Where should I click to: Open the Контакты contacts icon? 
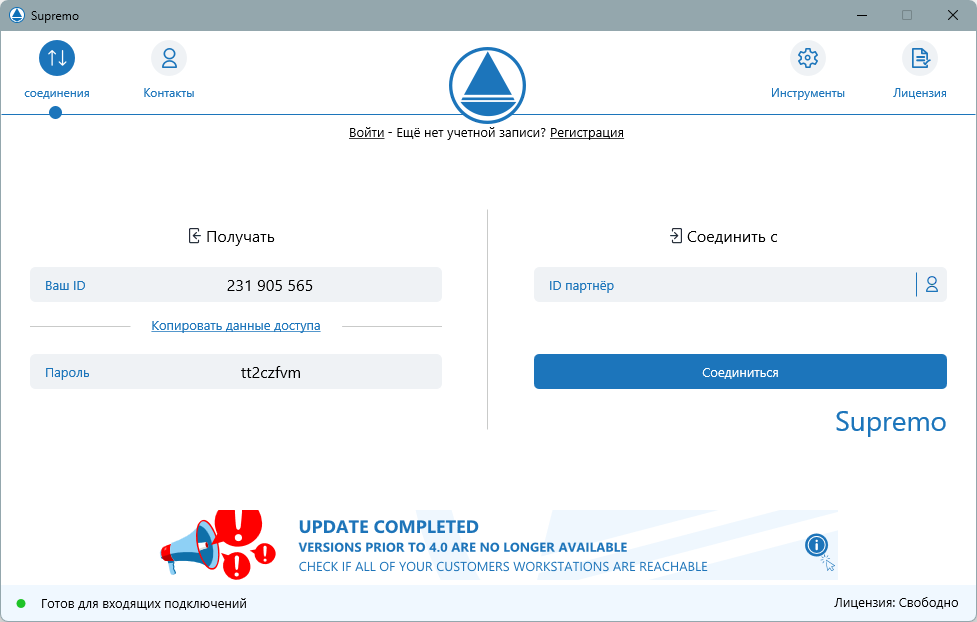169,58
